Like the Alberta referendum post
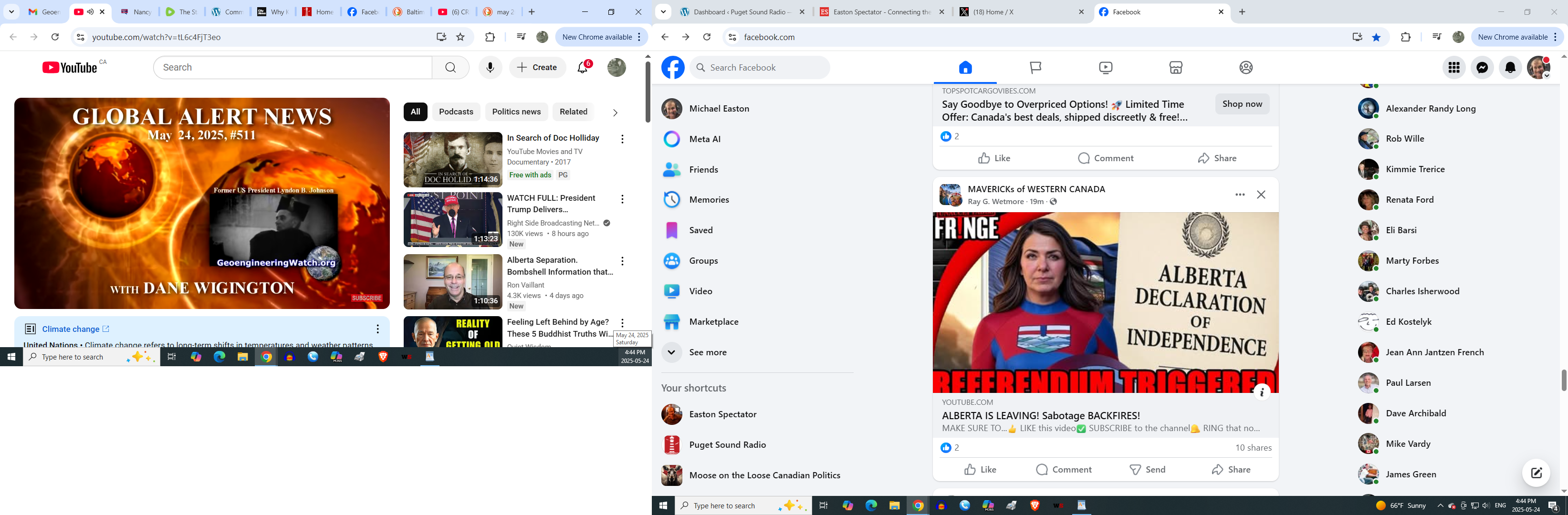 [x=980, y=469]
